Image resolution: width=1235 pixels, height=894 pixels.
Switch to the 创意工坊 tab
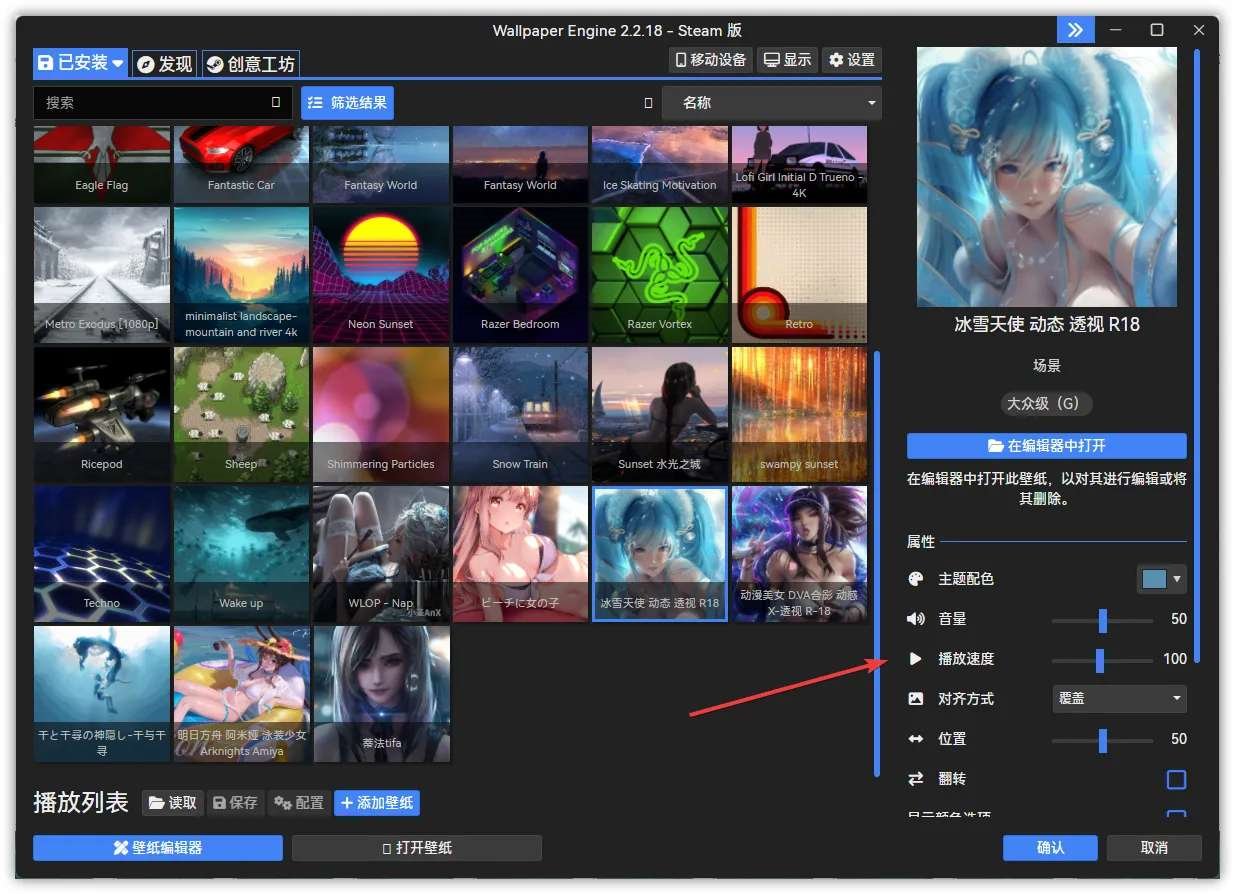tap(250, 62)
